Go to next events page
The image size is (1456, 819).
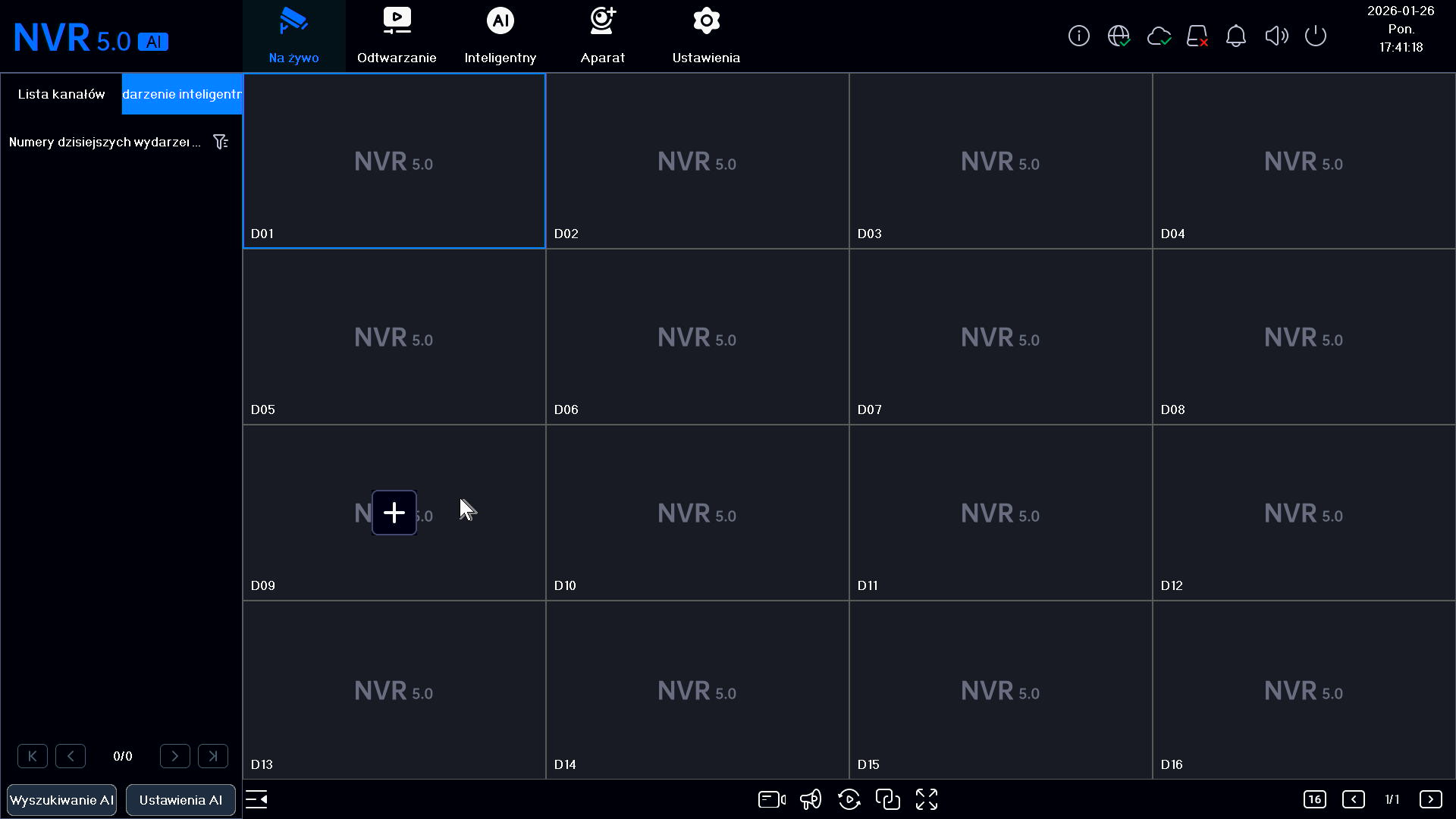175,756
